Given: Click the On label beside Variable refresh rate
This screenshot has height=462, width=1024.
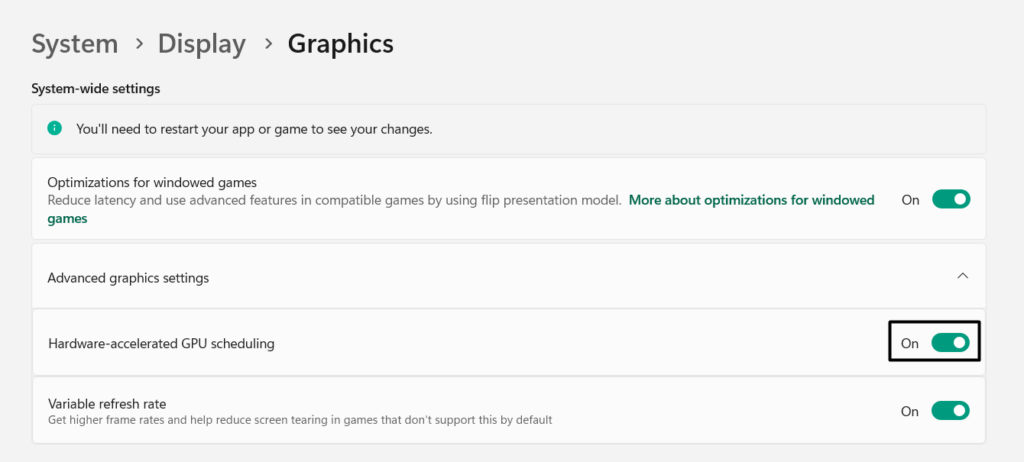Looking at the screenshot, I should click(x=910, y=411).
